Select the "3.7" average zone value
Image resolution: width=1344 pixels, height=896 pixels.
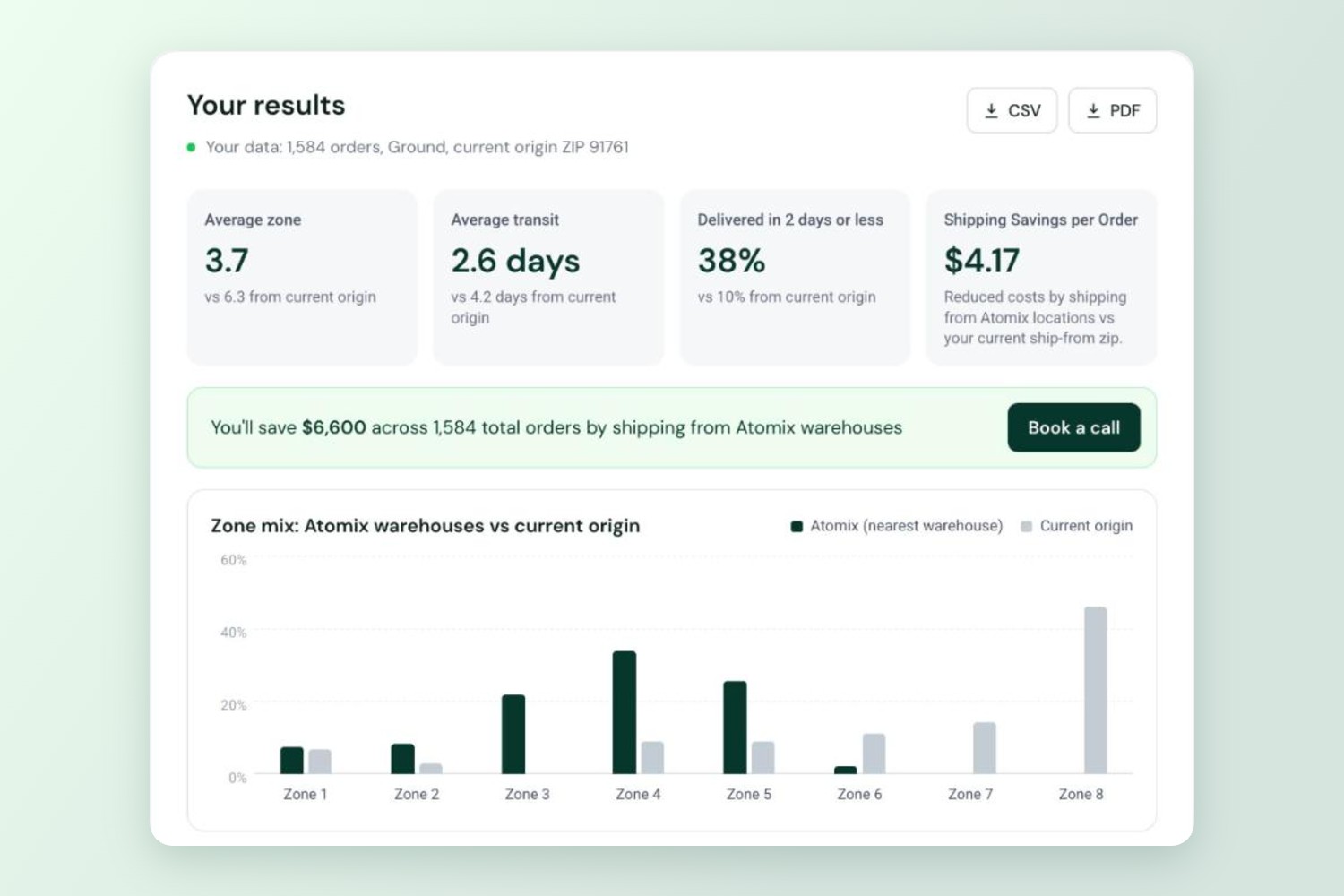227,261
